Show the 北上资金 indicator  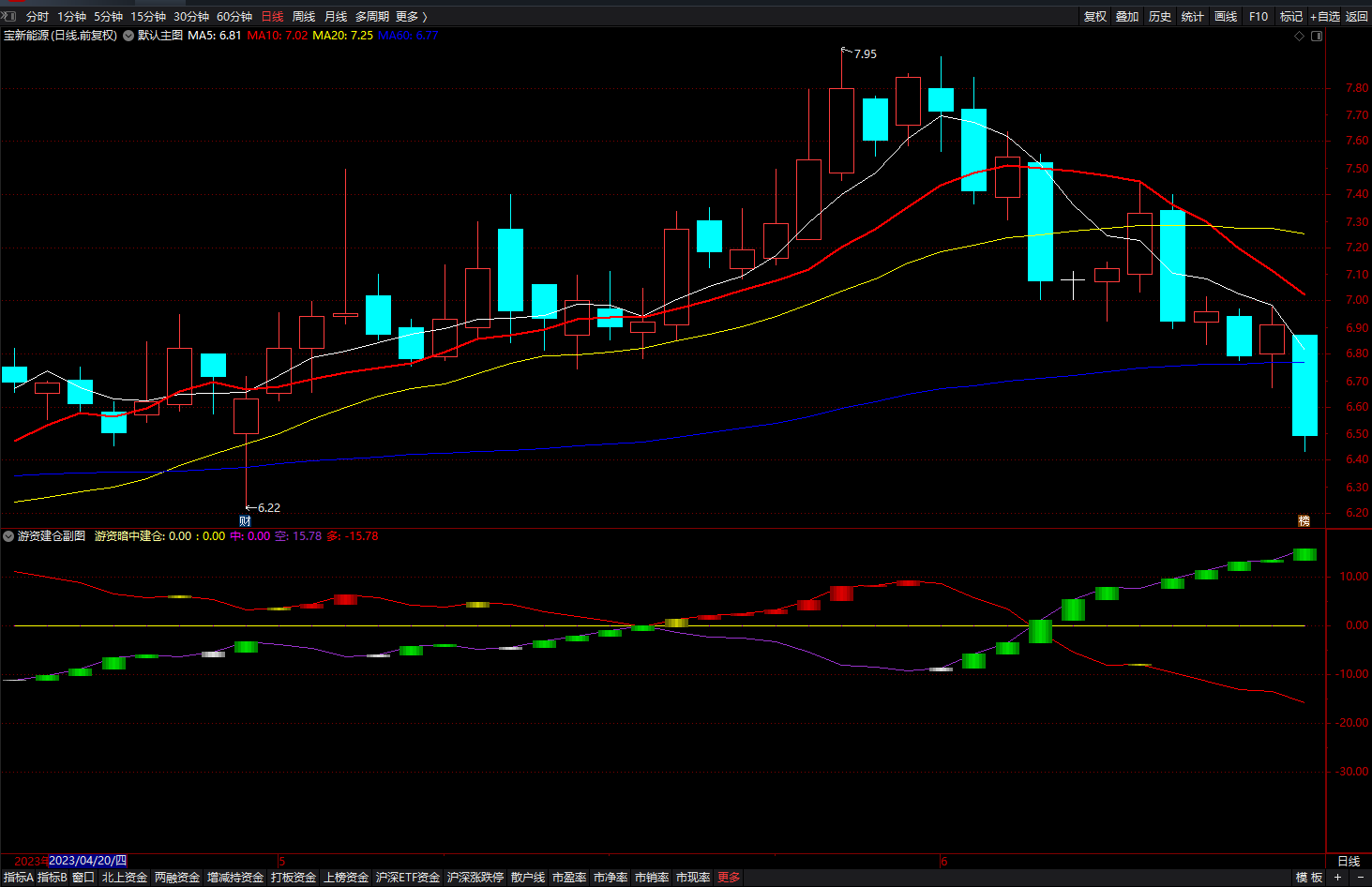click(x=125, y=878)
